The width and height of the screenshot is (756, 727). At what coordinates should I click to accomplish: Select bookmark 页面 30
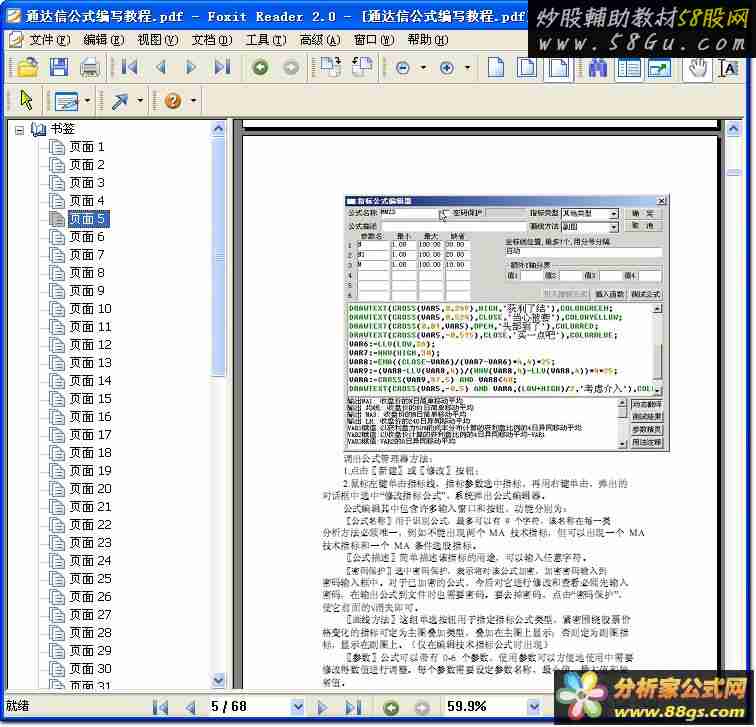[90, 669]
